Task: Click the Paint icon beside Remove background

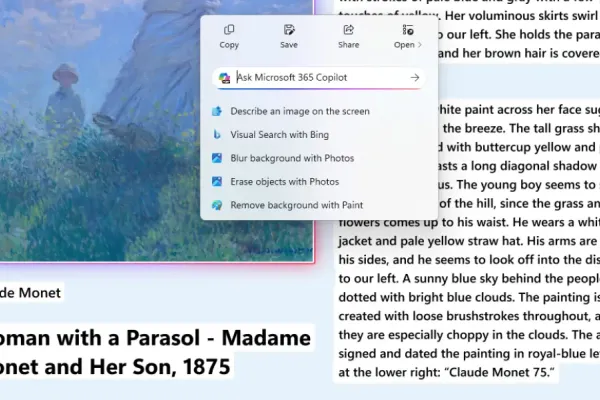Action: pyautogui.click(x=217, y=205)
